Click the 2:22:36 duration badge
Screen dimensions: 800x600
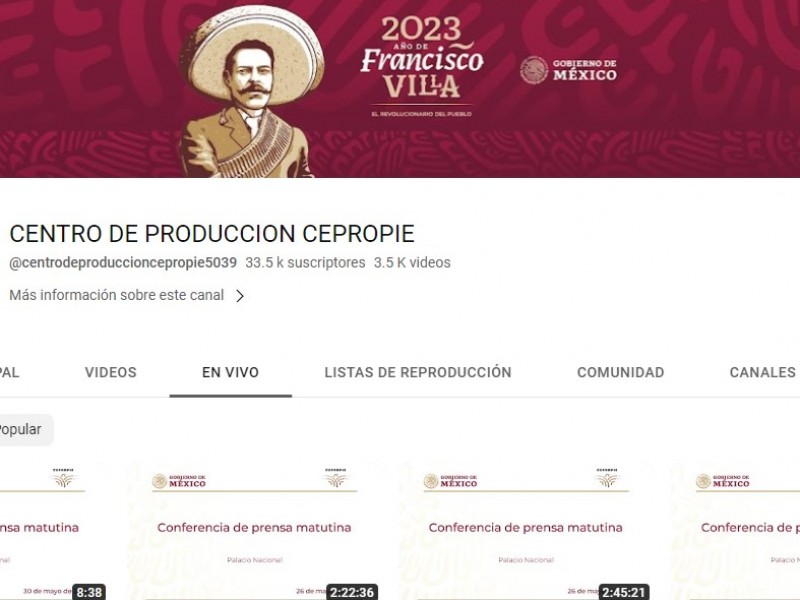coord(352,592)
